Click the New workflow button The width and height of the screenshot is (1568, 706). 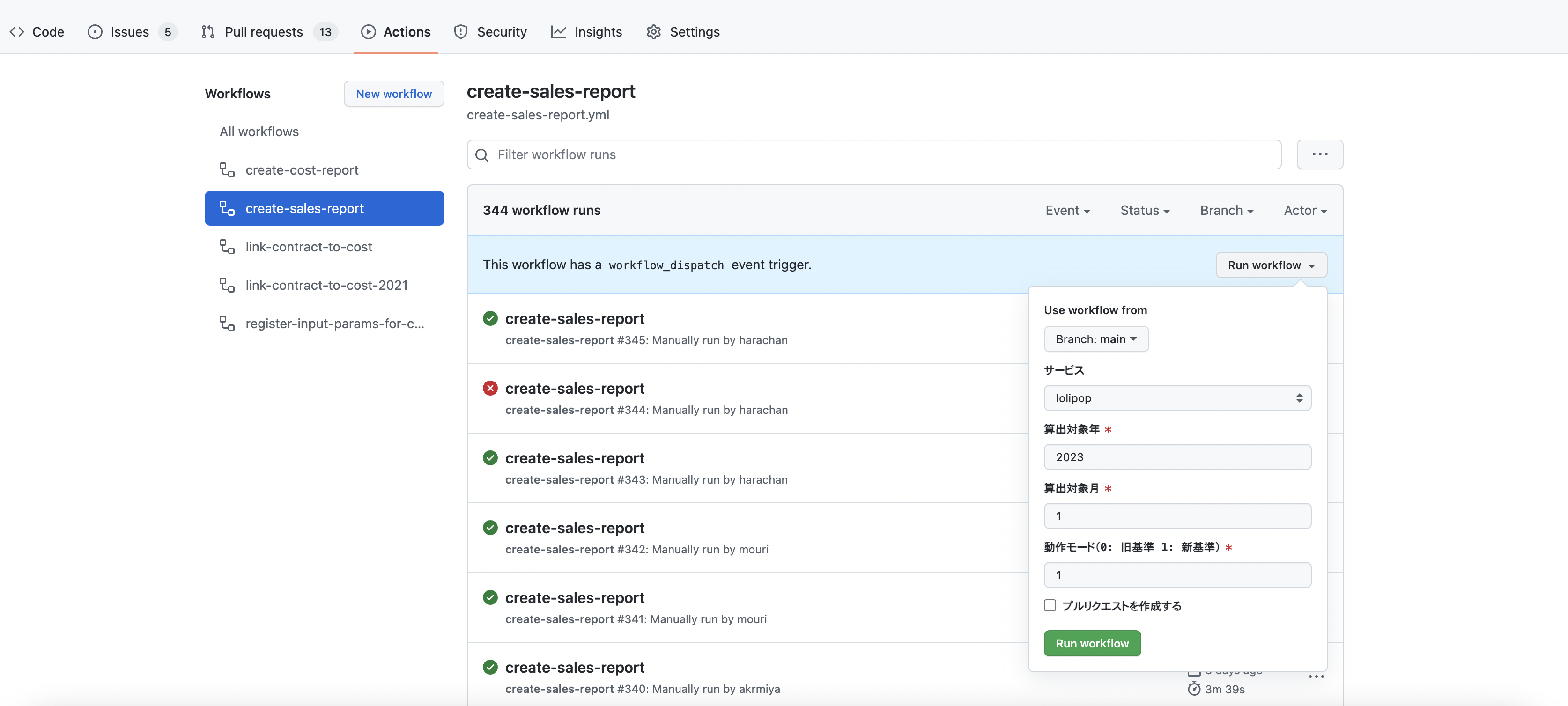(x=394, y=93)
